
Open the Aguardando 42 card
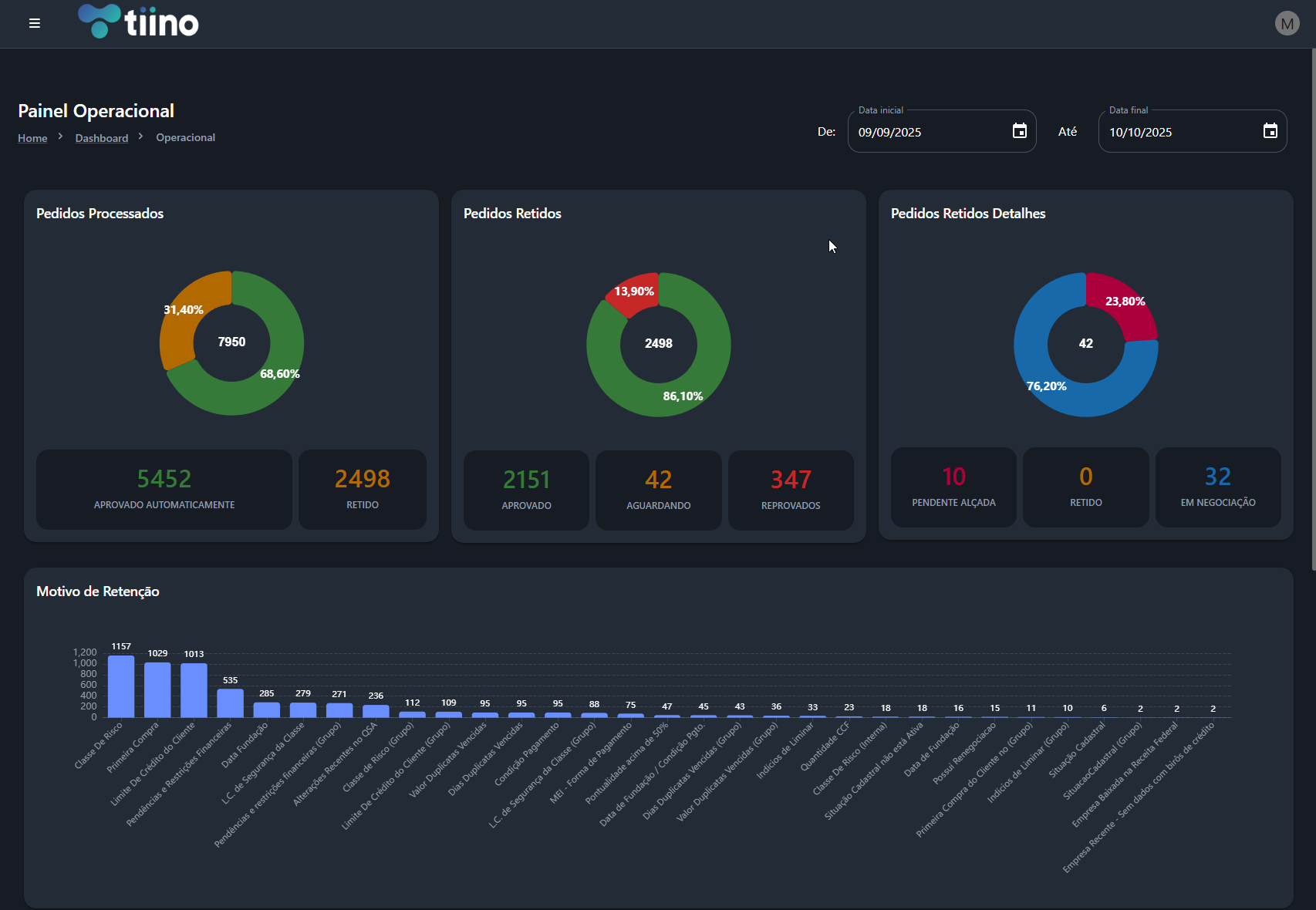658,490
